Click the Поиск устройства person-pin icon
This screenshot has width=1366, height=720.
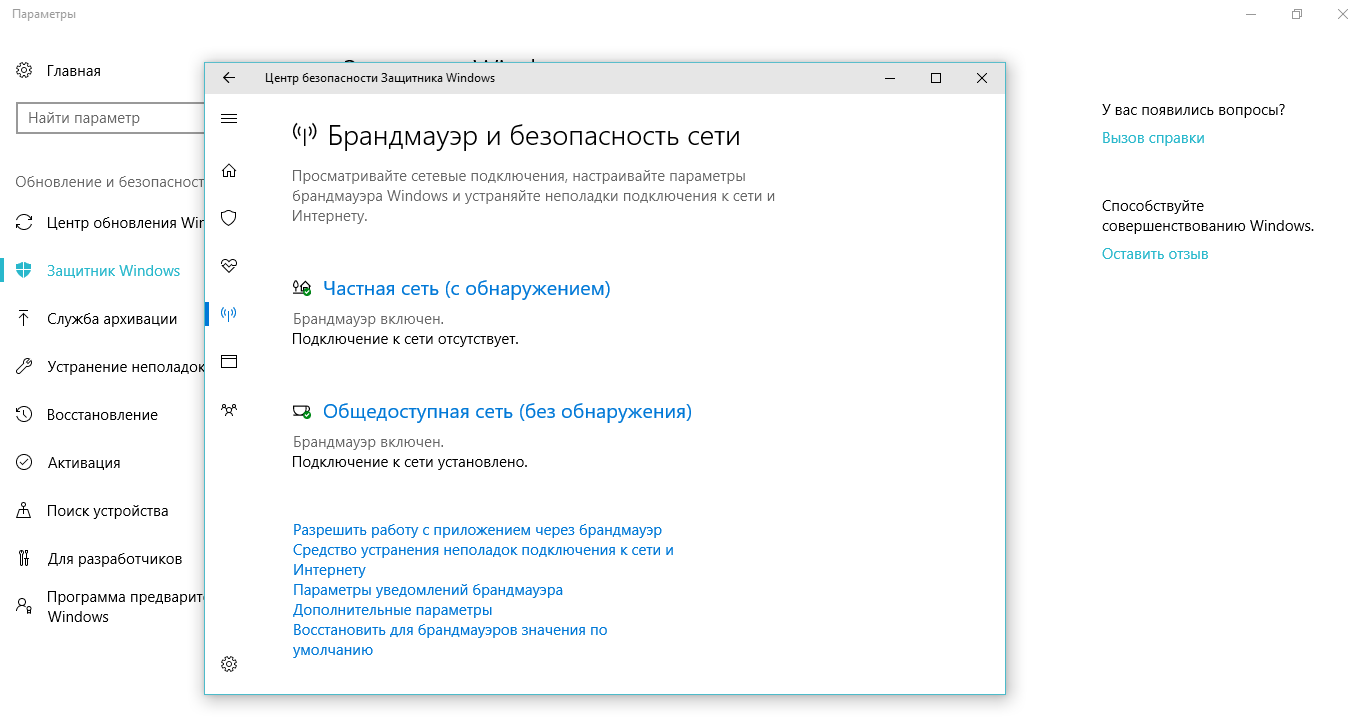coord(24,510)
